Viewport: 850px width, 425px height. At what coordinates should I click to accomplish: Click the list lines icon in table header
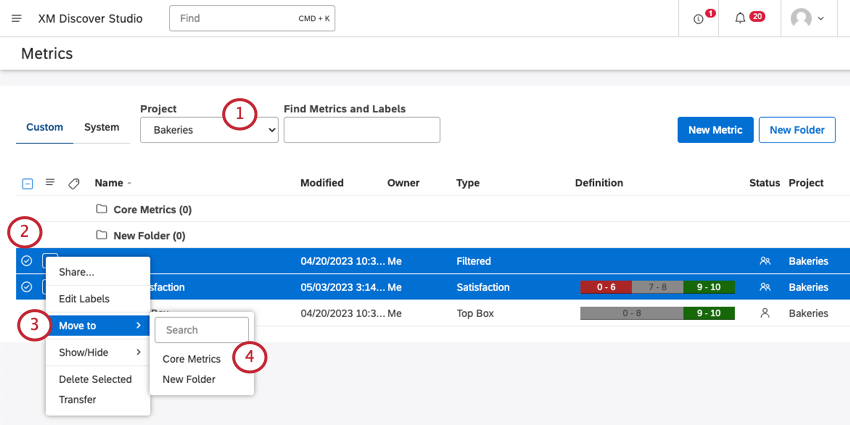pyautogui.click(x=50, y=183)
